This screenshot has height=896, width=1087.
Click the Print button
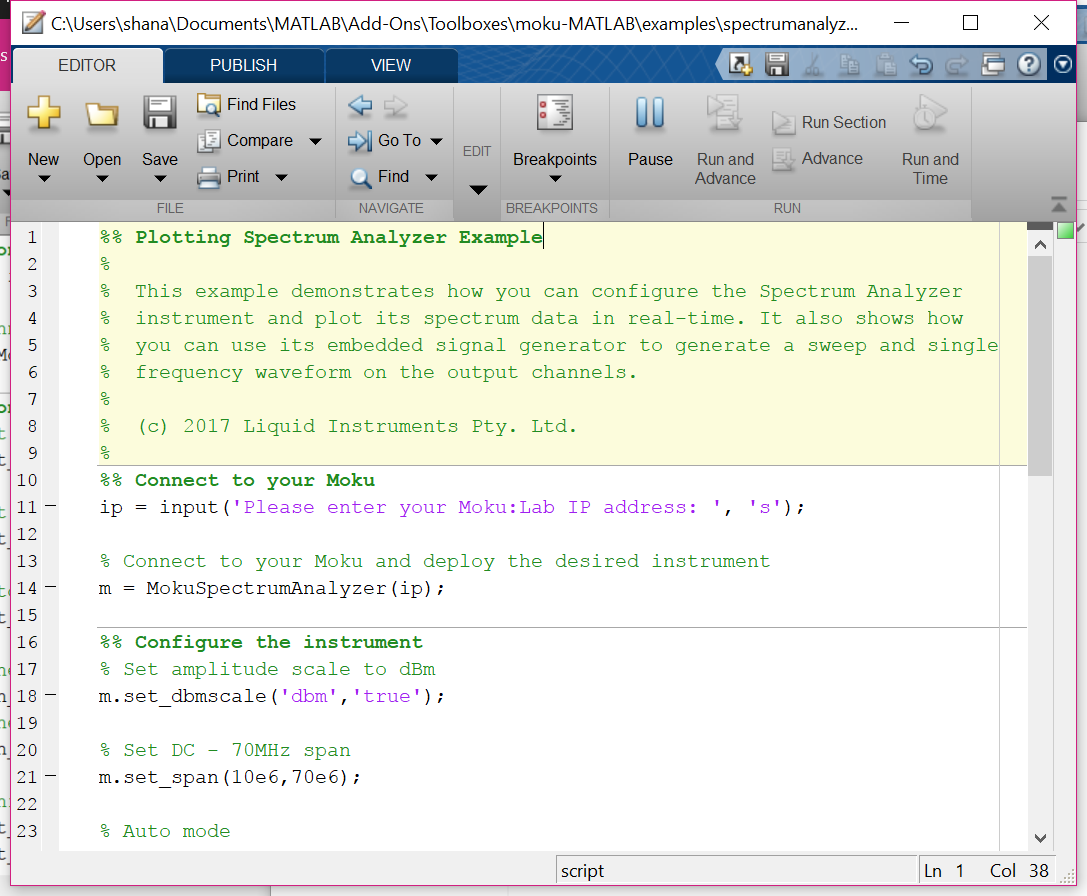tap(229, 177)
